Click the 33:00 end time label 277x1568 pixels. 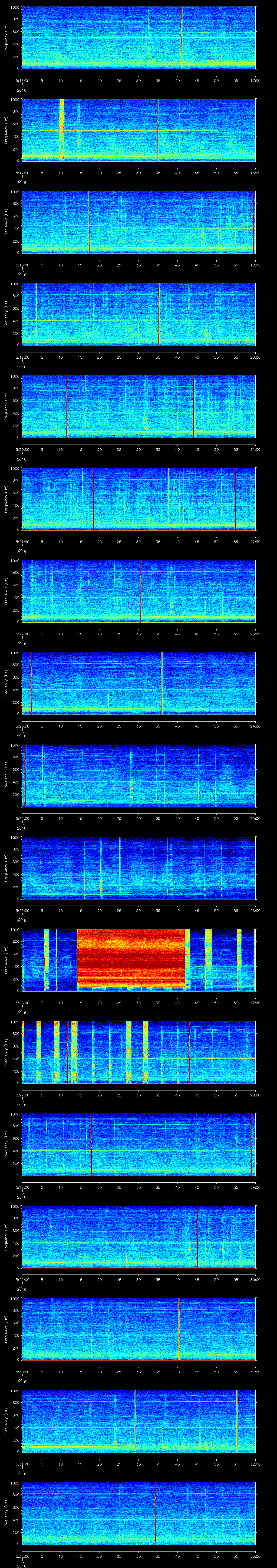pos(255,1556)
